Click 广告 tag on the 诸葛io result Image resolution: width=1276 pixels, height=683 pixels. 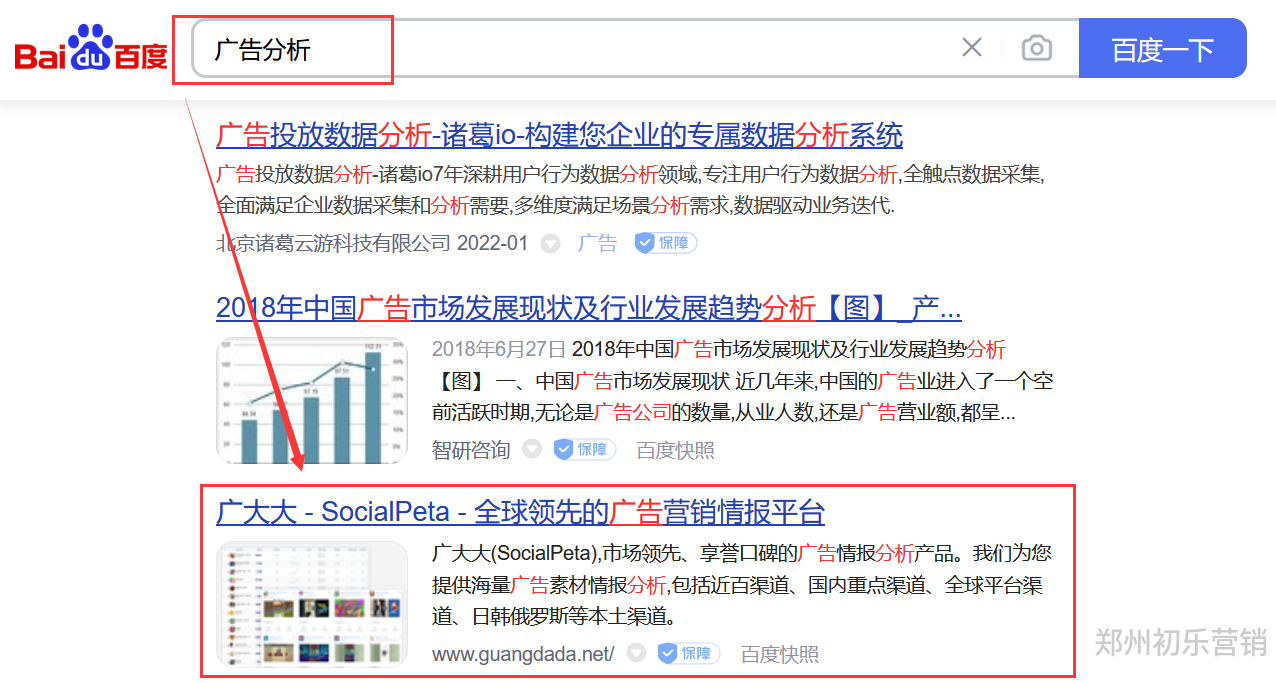tap(597, 243)
